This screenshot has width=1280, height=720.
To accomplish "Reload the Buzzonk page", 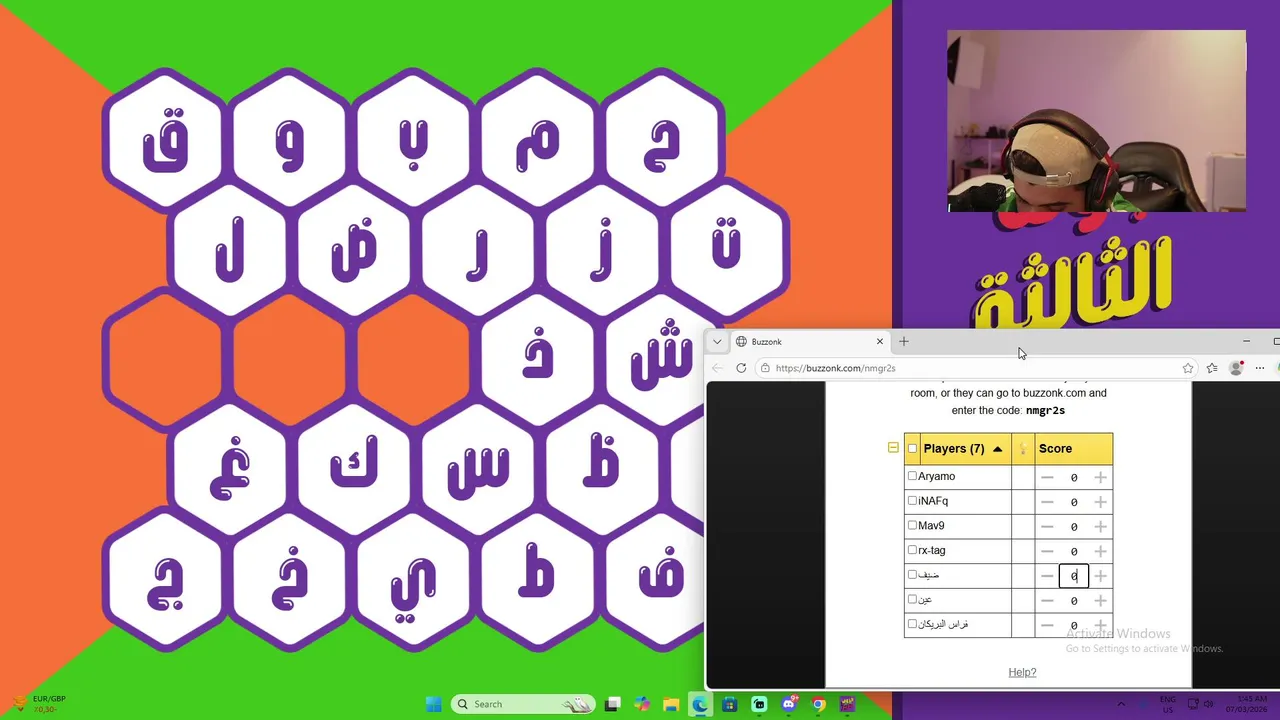I will [x=741, y=368].
